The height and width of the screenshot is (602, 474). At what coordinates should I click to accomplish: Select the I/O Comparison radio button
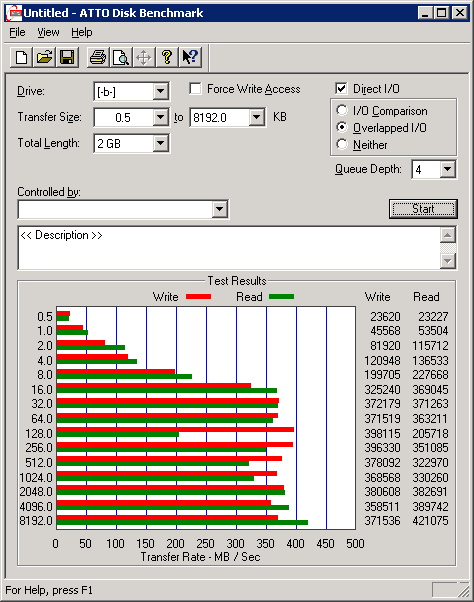(342, 111)
